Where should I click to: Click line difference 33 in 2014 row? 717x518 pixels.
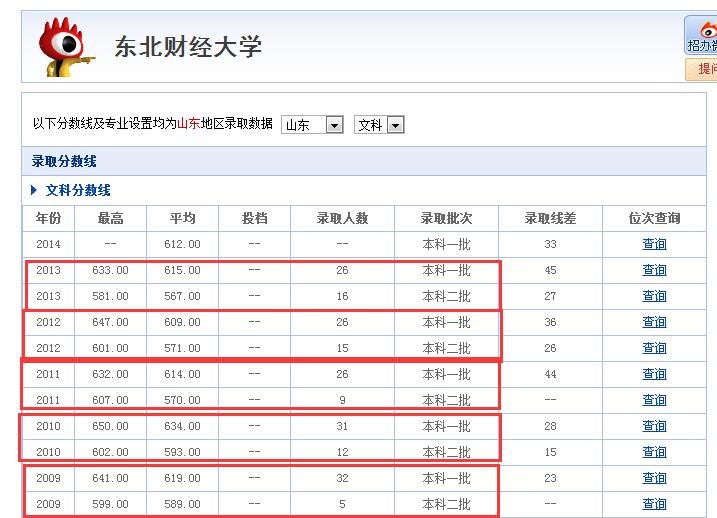coord(550,244)
